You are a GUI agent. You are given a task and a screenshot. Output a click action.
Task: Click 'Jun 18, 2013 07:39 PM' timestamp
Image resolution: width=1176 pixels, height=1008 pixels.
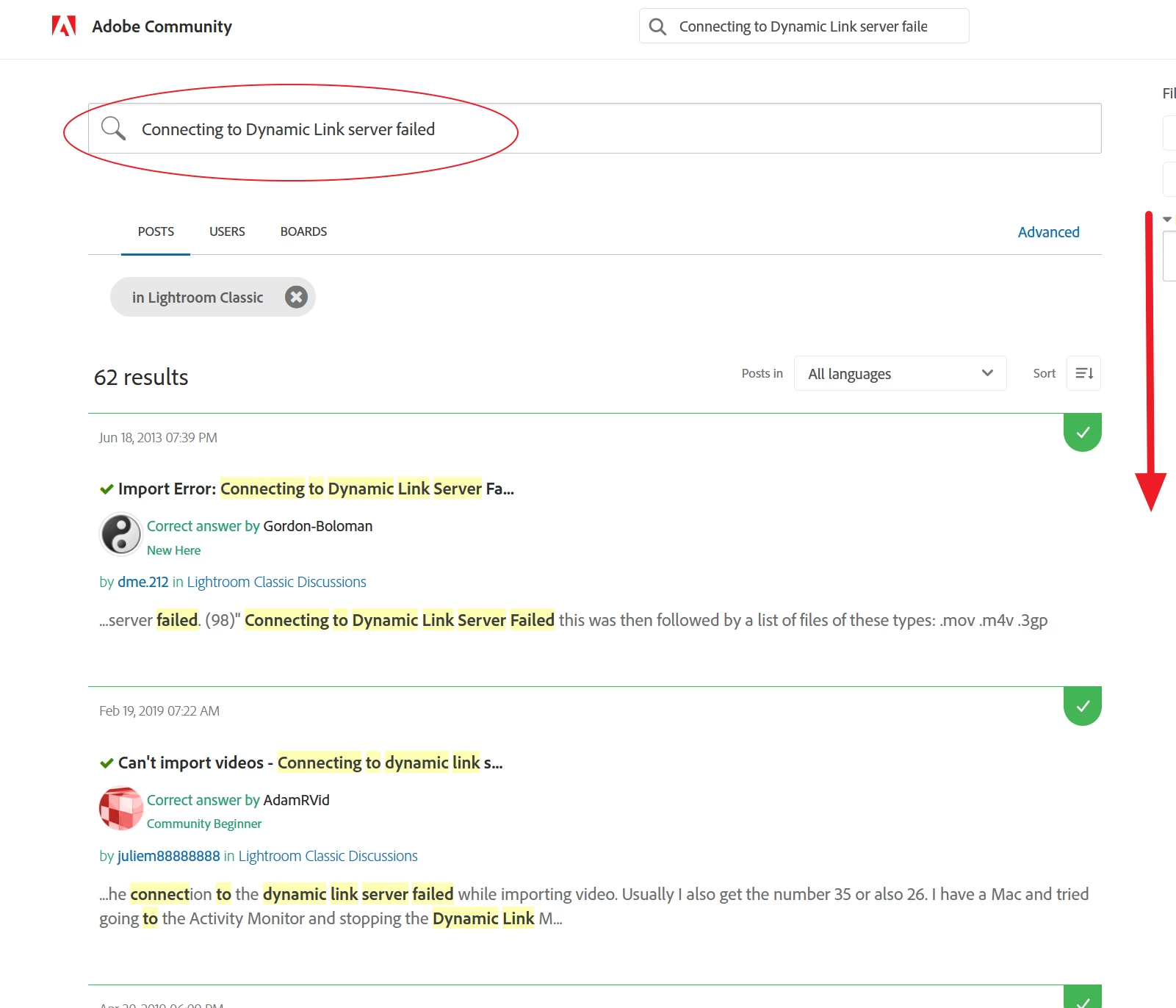click(158, 438)
